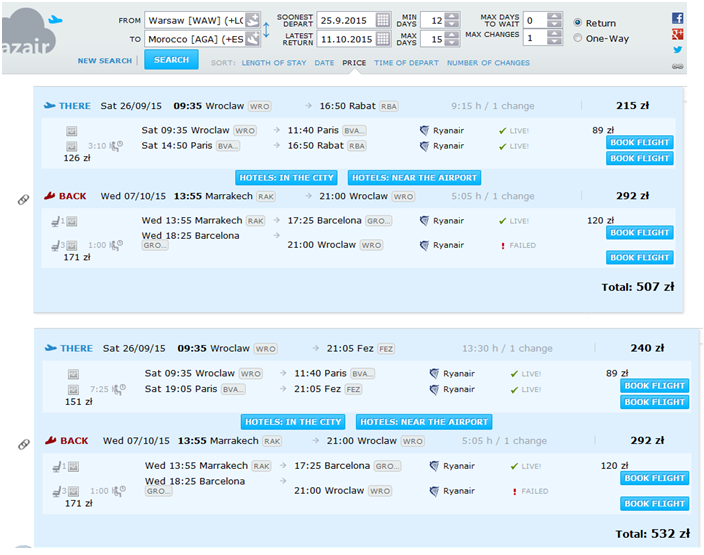Sort results by Length of Stay
This screenshot has height=555, width=704.
coord(274,63)
